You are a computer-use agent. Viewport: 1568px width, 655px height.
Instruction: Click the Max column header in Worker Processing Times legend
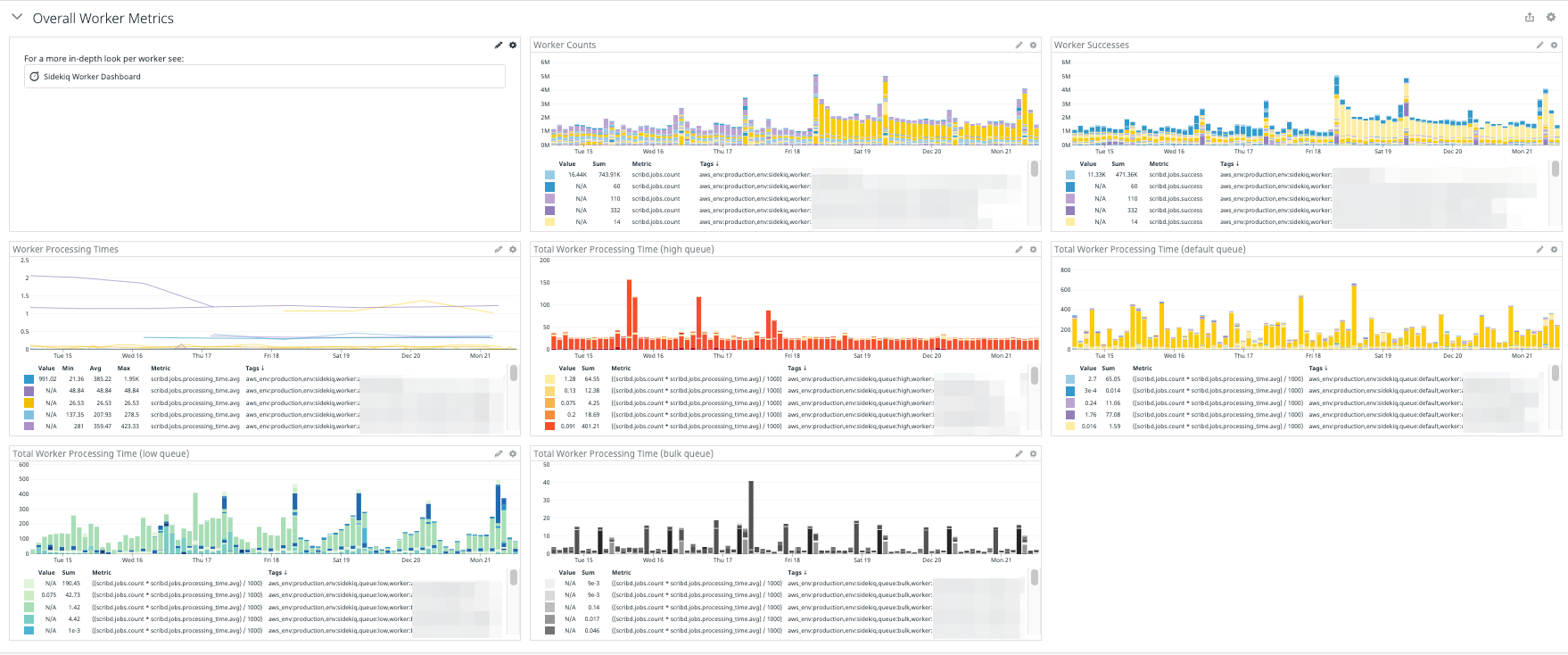(x=124, y=368)
